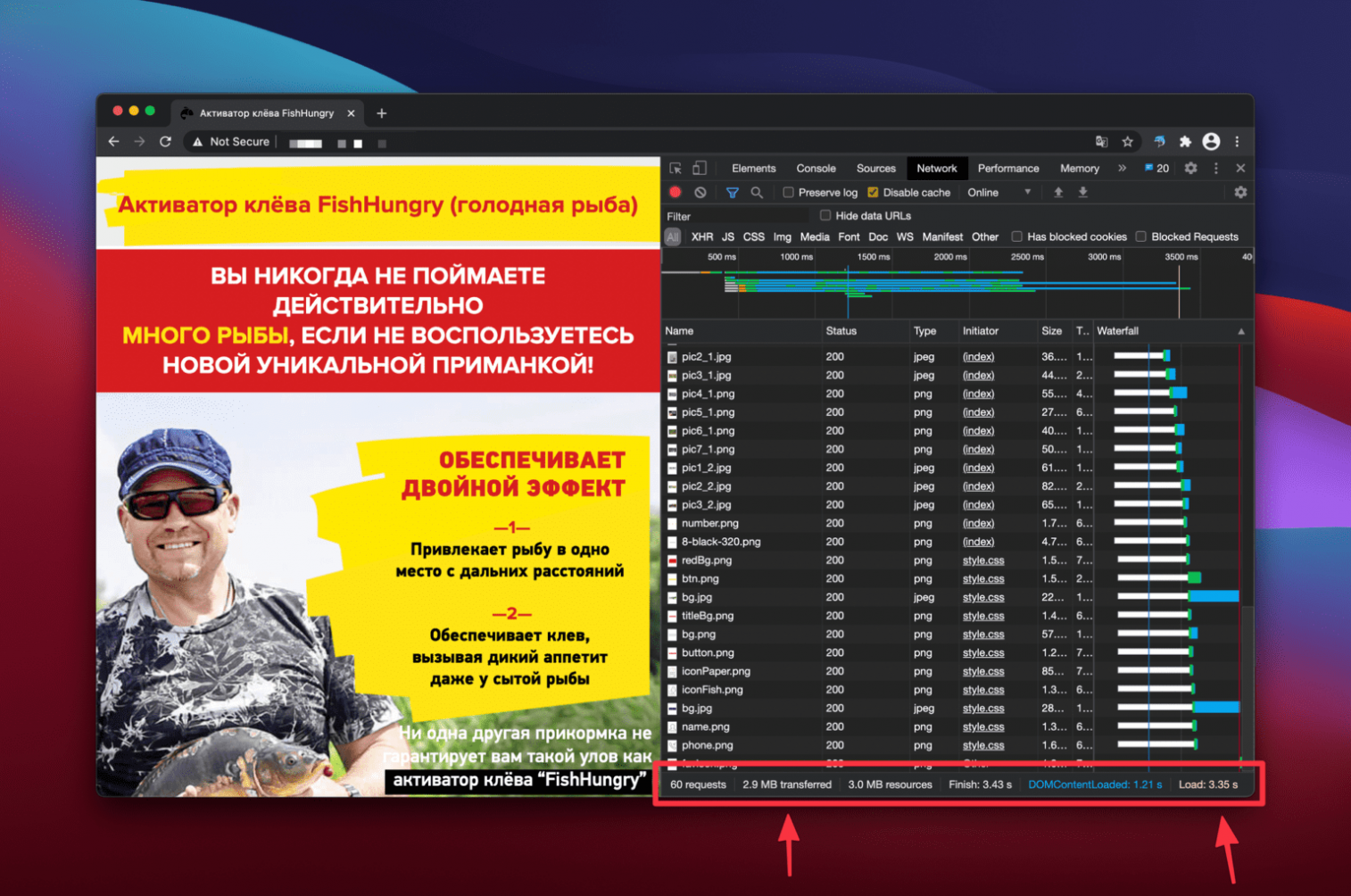The height and width of the screenshot is (896, 1351).
Task: Open style.css initiator link for redBg.png
Action: point(983,560)
